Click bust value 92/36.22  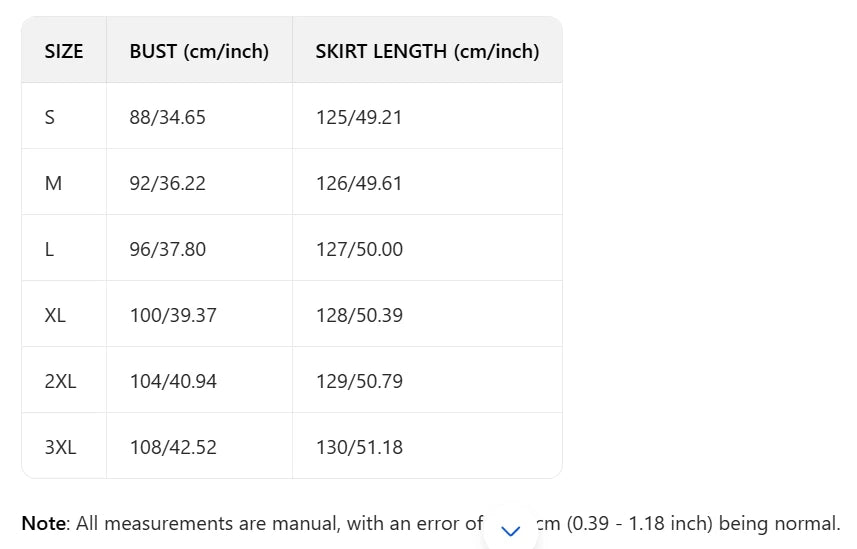click(x=167, y=183)
